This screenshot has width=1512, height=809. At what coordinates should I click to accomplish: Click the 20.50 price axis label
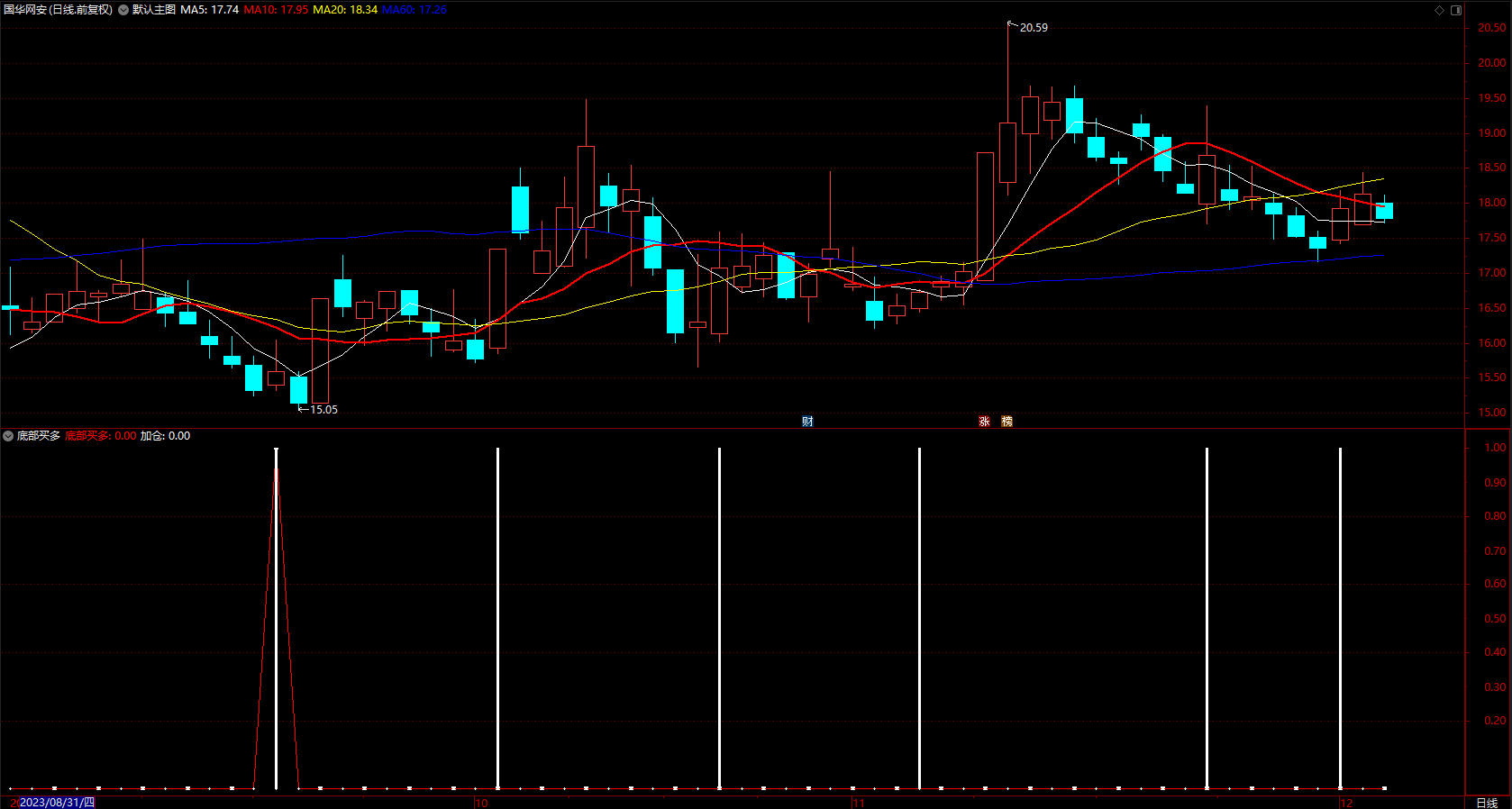coord(1491,28)
